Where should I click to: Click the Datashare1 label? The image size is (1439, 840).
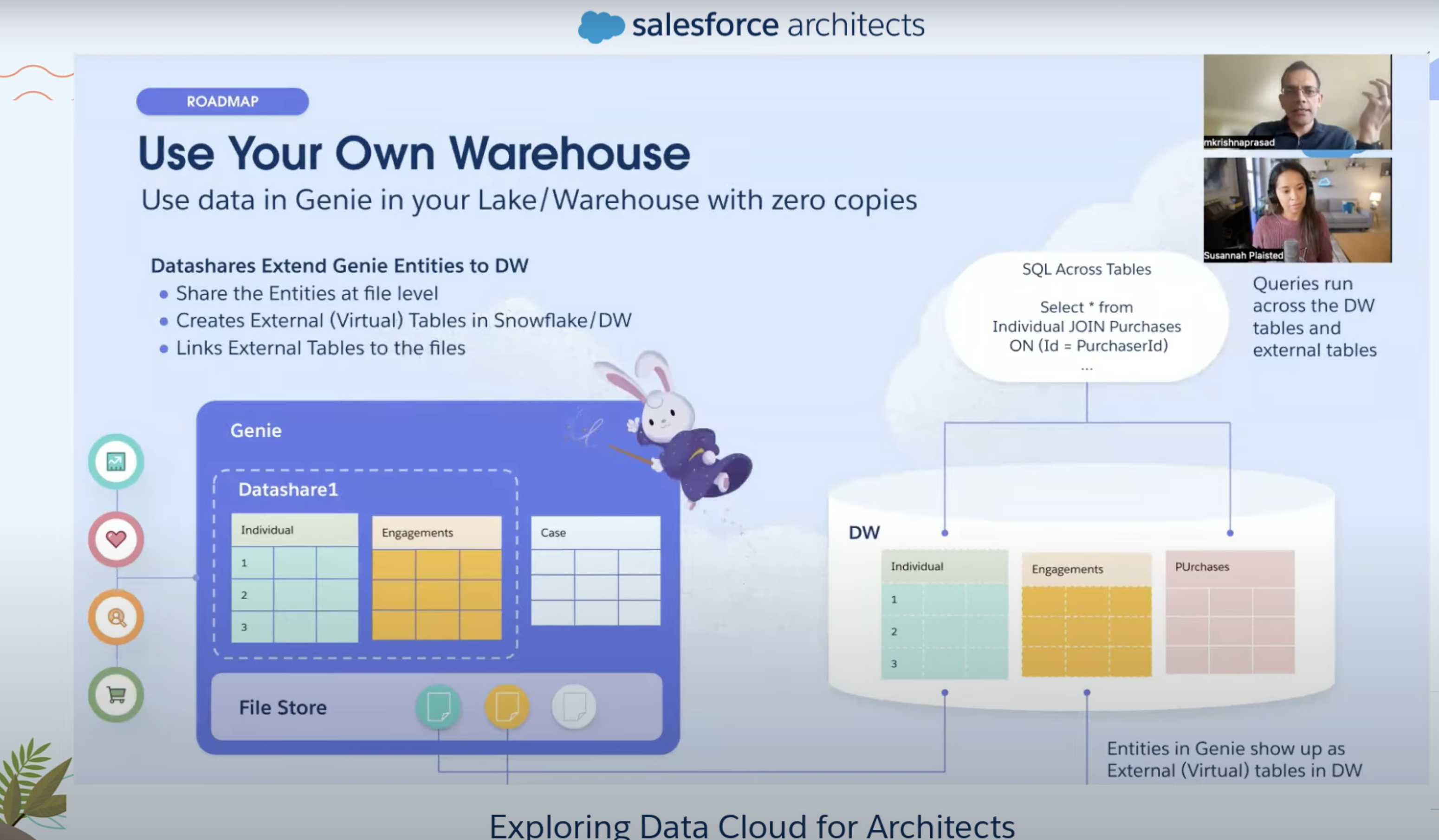(x=288, y=490)
